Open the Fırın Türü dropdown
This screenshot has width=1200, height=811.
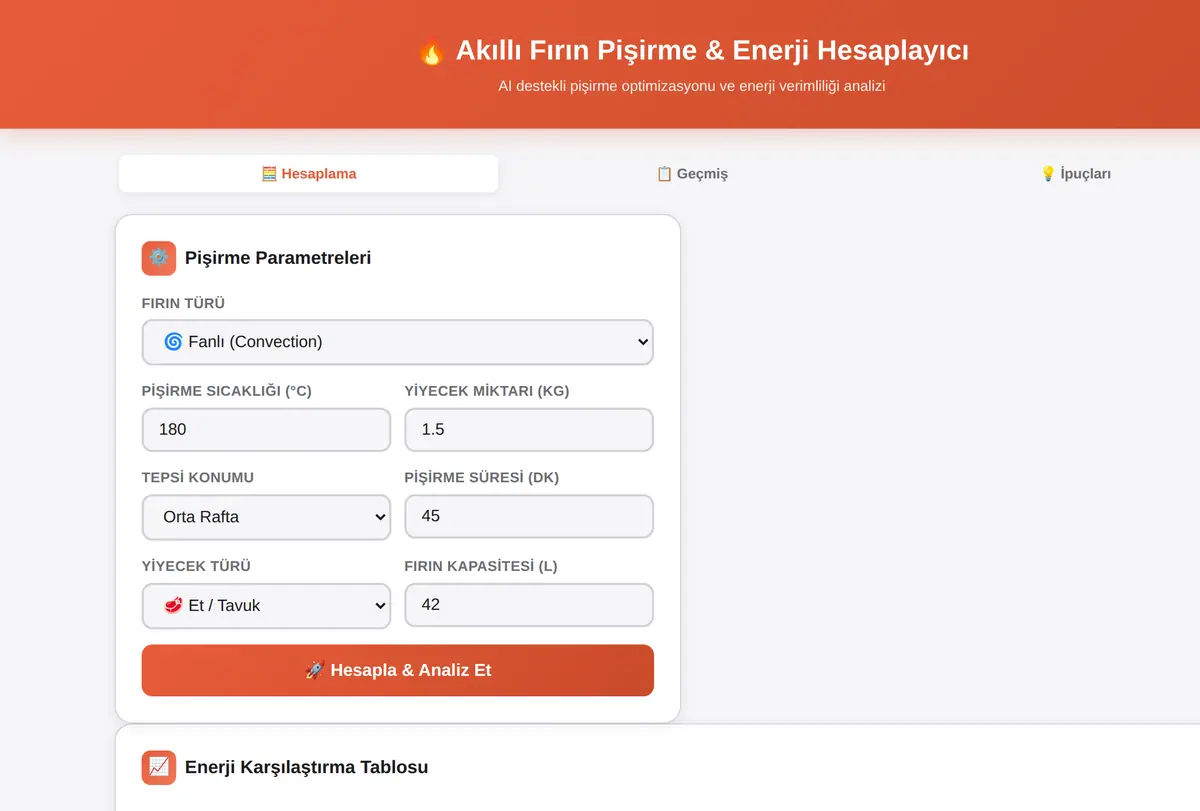click(x=398, y=342)
